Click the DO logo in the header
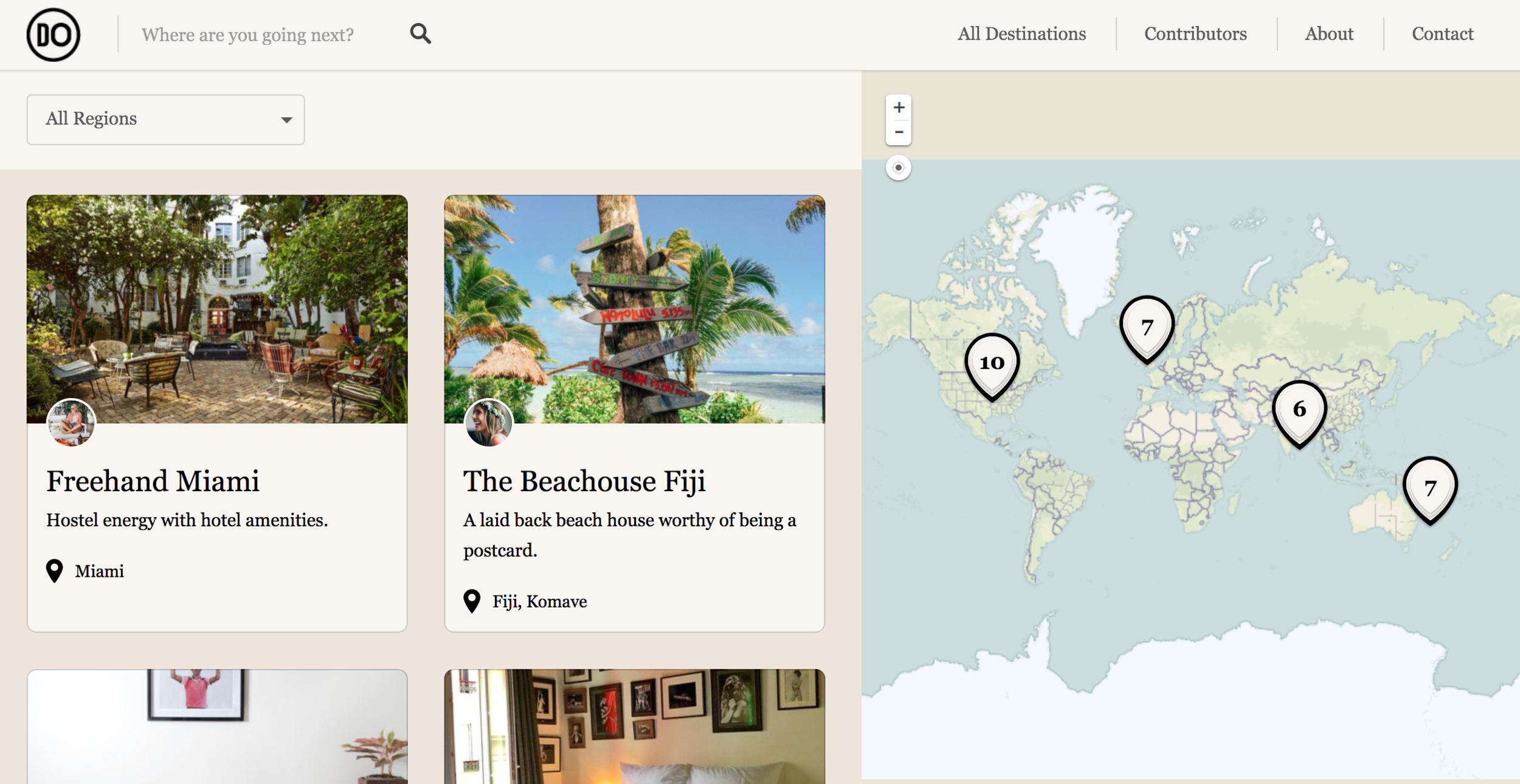 (54, 35)
